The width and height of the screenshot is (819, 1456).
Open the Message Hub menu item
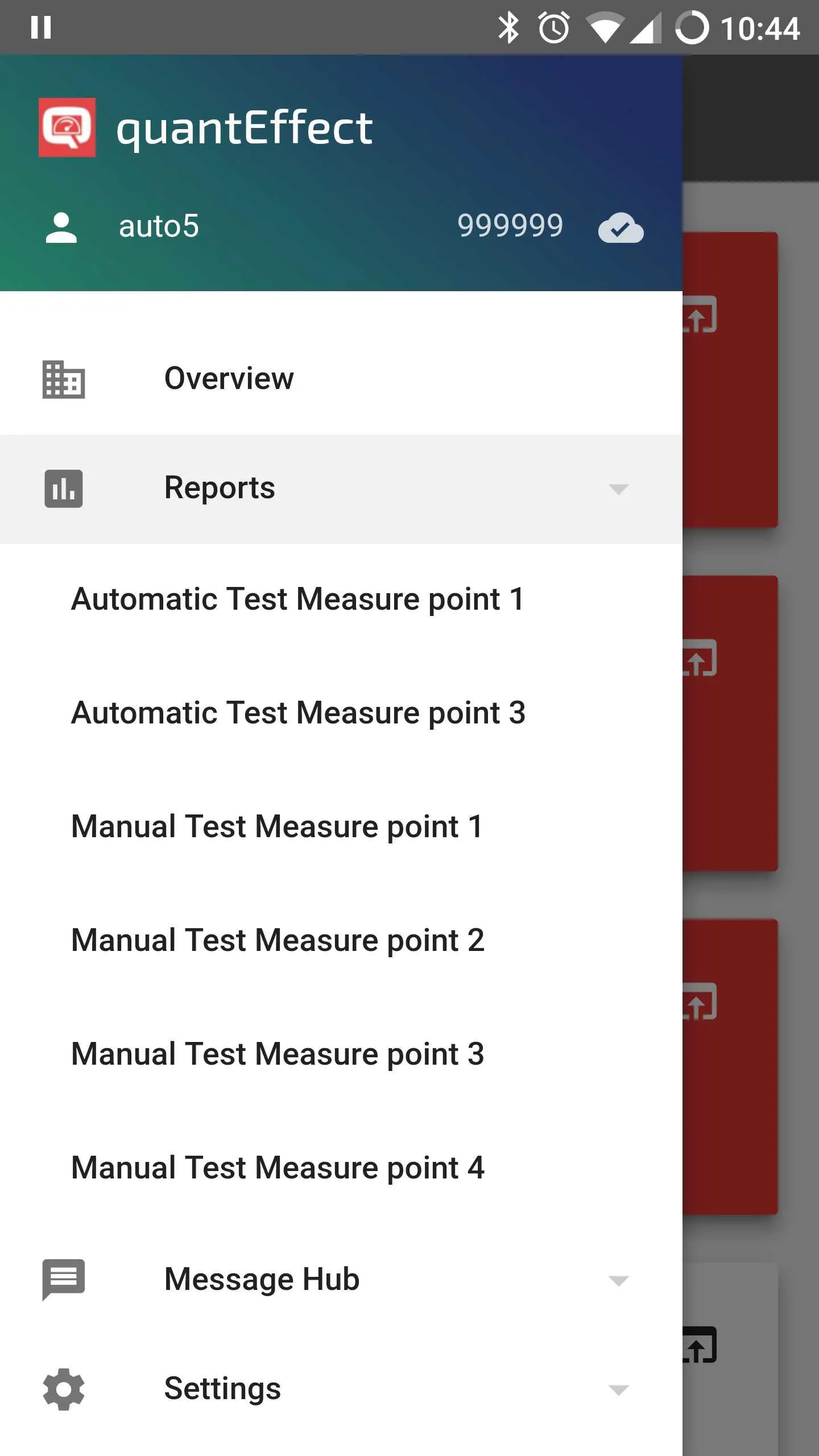[341, 1280]
